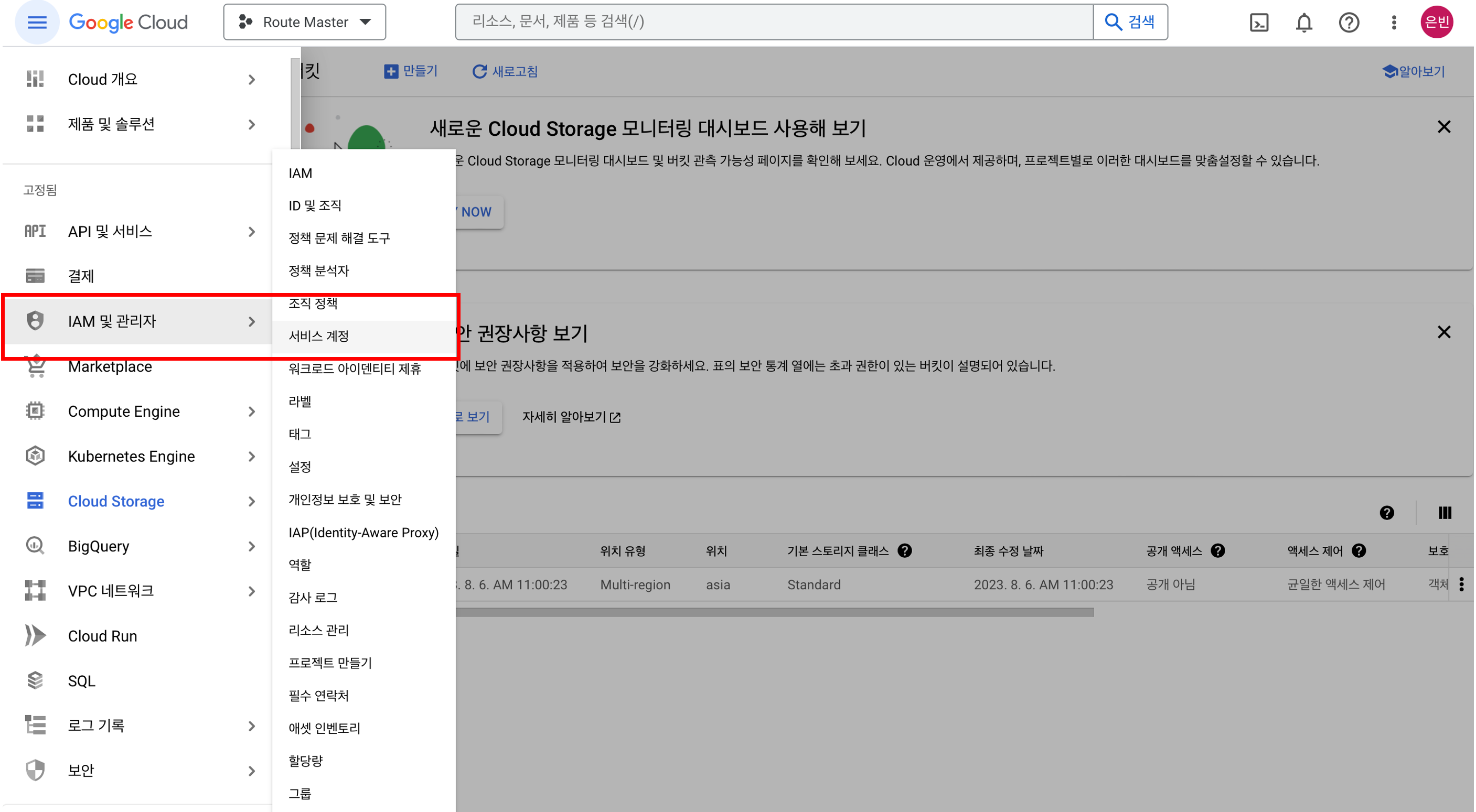Expand the BigQuery submenu chevron

click(x=252, y=546)
